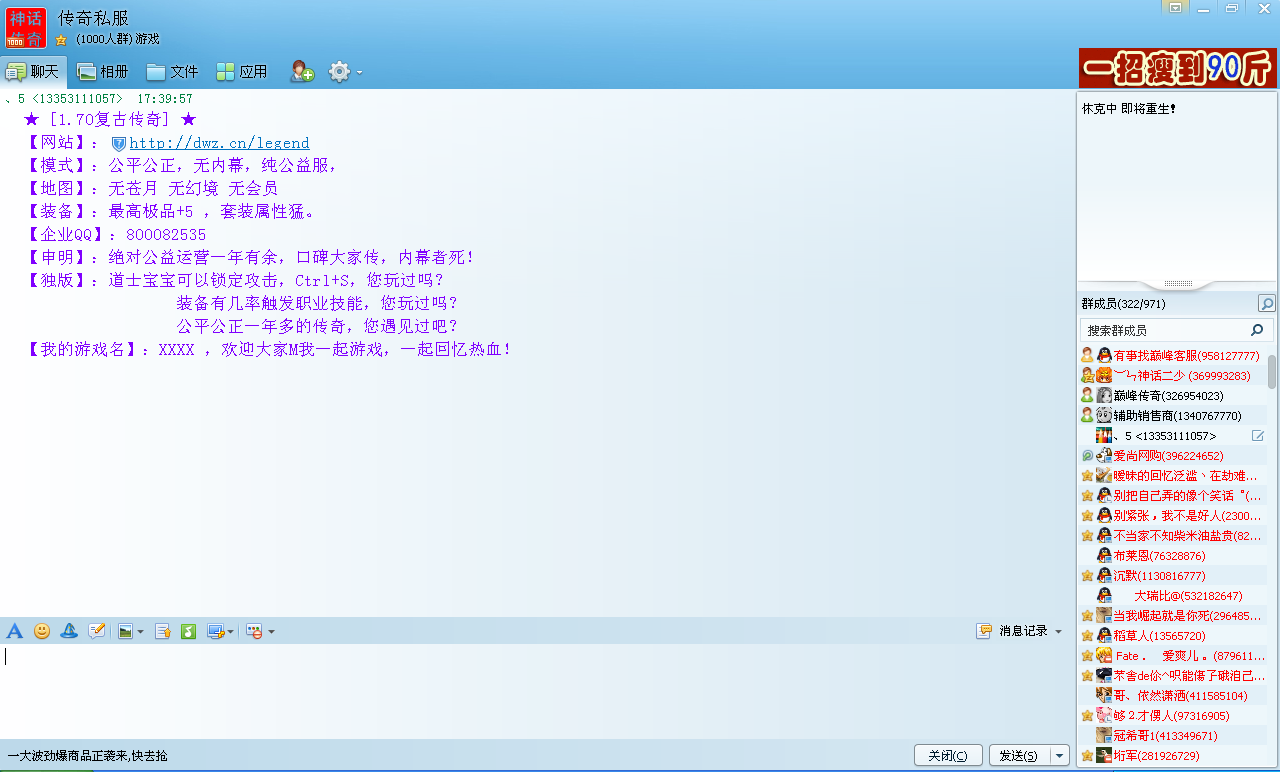This screenshot has height=772, width=1280.
Task: Select member 布莱恩(76328876)
Action: click(x=1172, y=555)
